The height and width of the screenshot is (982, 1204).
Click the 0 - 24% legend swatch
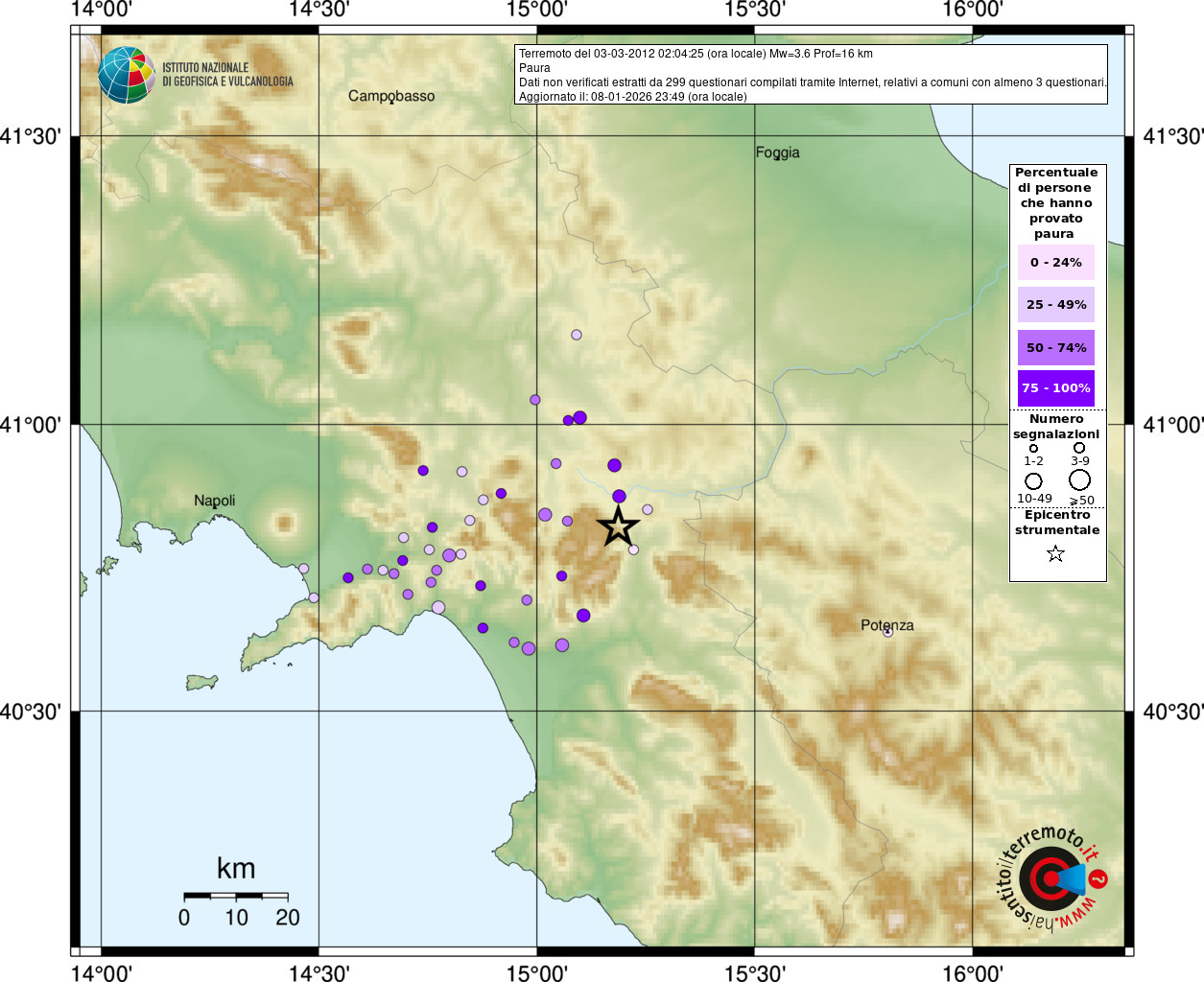(1055, 263)
